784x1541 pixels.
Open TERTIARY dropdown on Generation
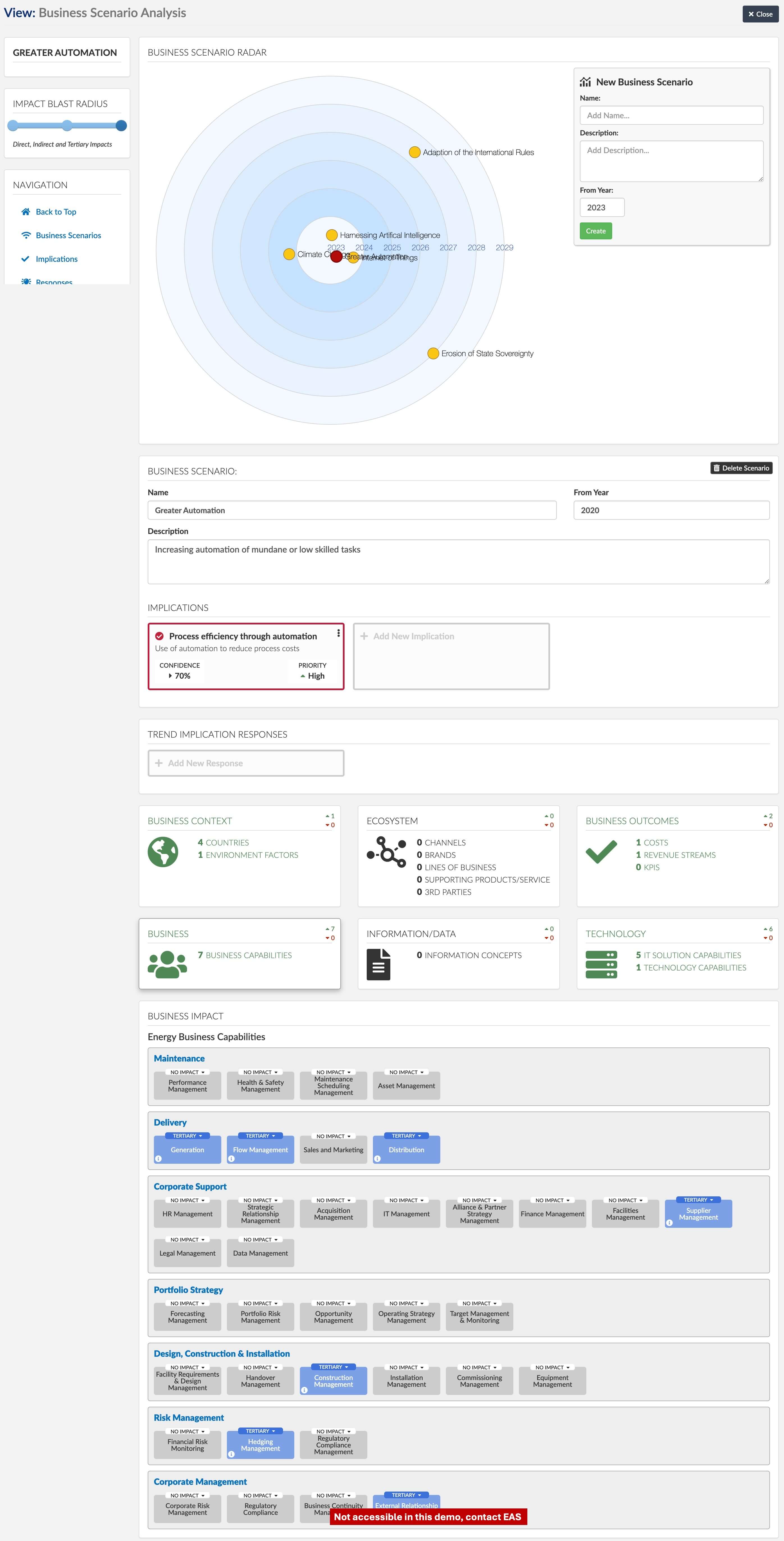pos(188,1135)
